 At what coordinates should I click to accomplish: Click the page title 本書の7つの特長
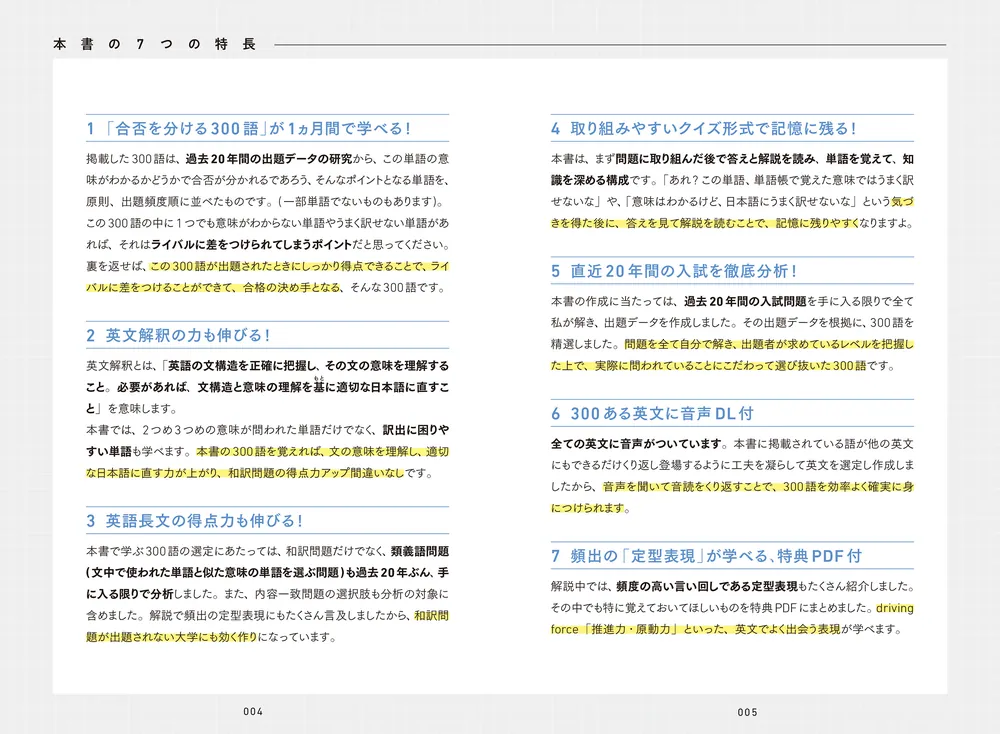(155, 44)
